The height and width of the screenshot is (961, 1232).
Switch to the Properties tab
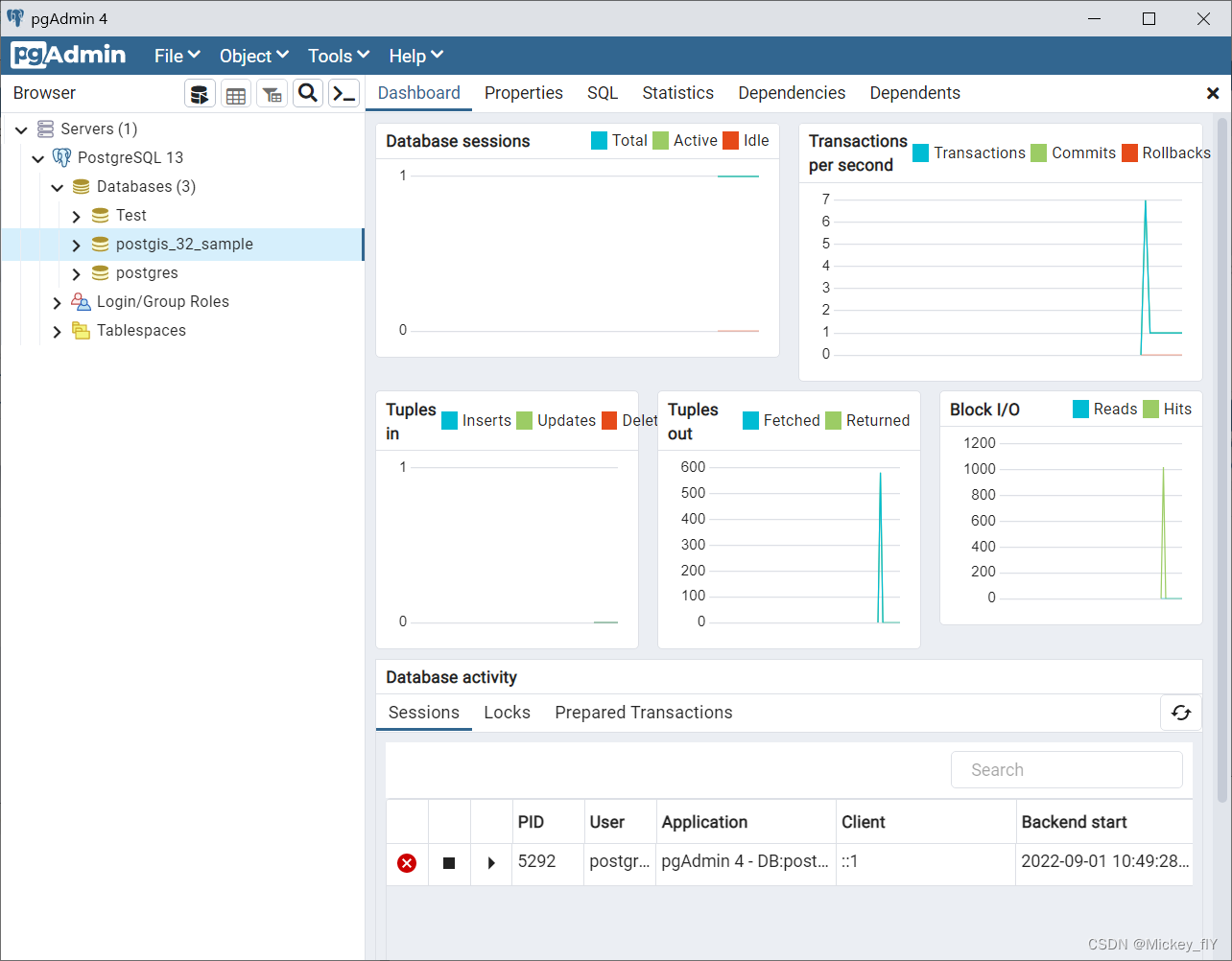click(524, 93)
